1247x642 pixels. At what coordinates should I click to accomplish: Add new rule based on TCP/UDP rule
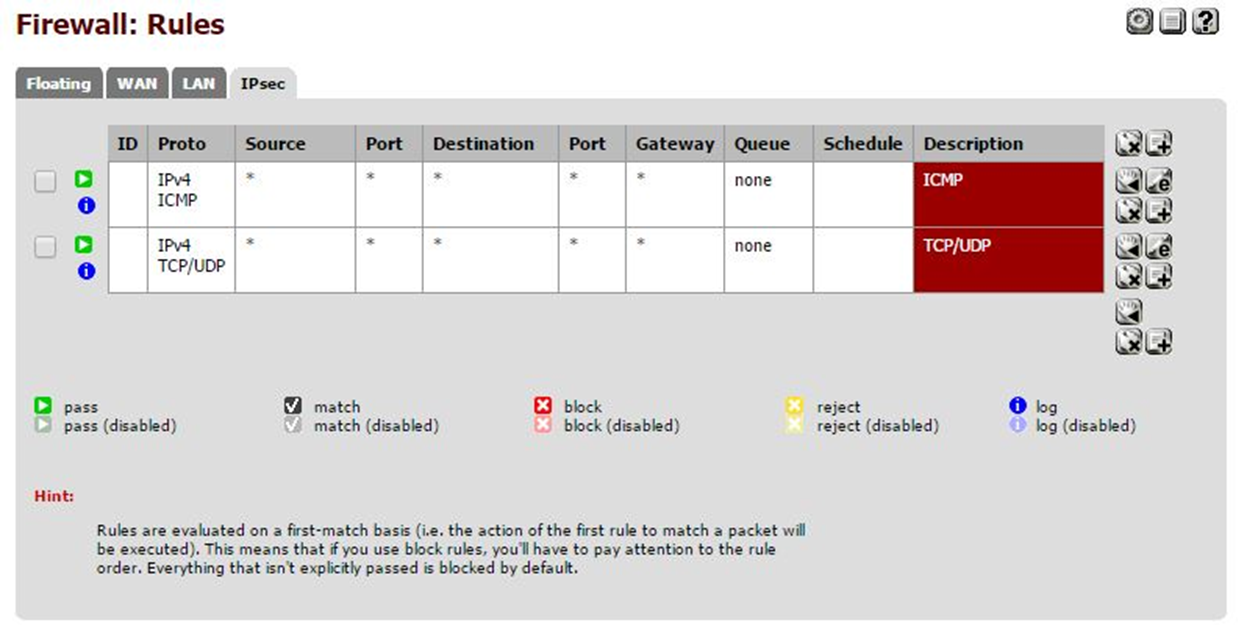click(x=1159, y=275)
